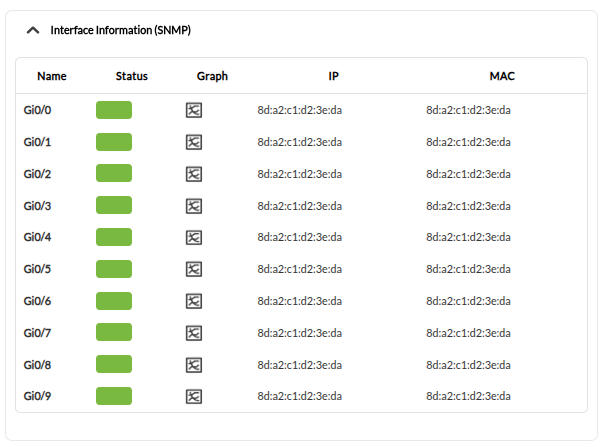Select the Gi0/3 interface name
Viewport: 607px width, 447px height.
(37, 206)
